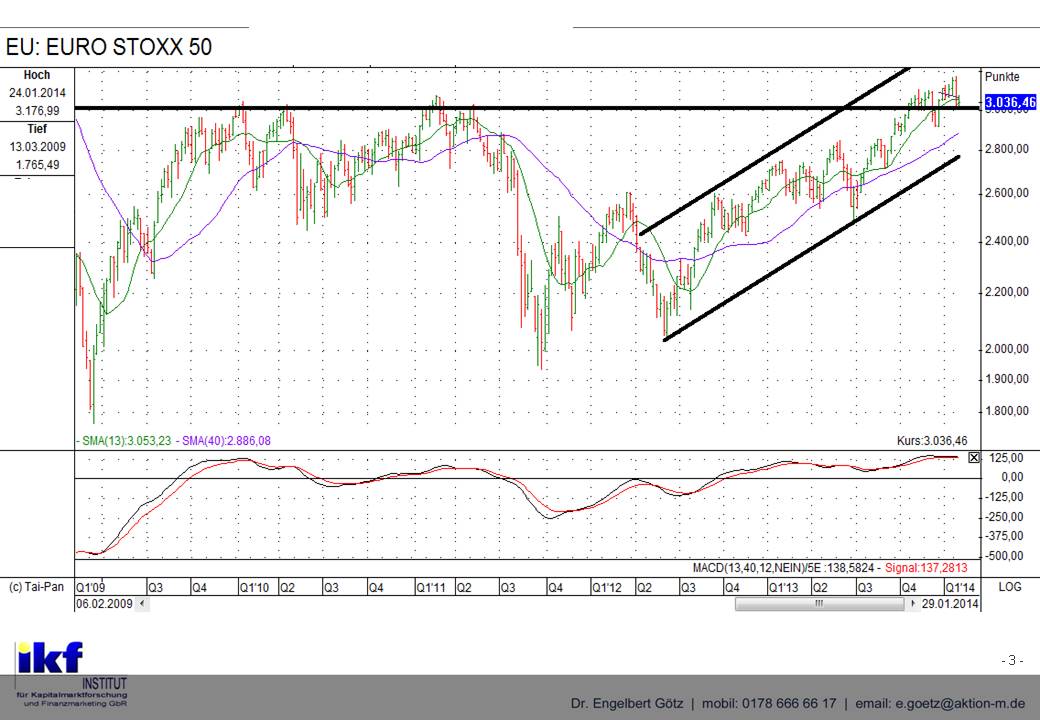Select the blue current price tag 3.036,46

tap(1010, 102)
